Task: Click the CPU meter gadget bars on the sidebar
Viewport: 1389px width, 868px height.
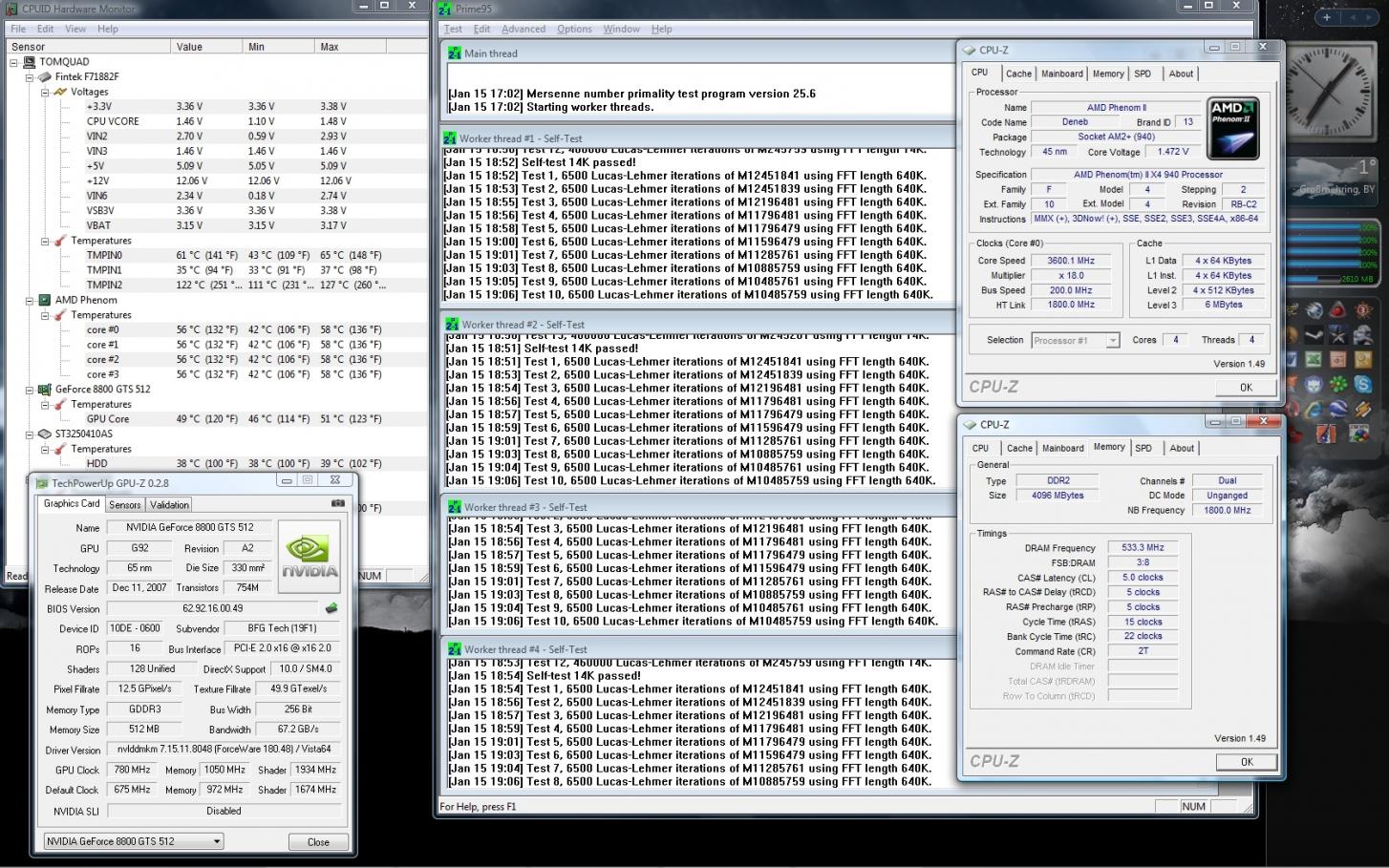Action: click(x=1333, y=253)
